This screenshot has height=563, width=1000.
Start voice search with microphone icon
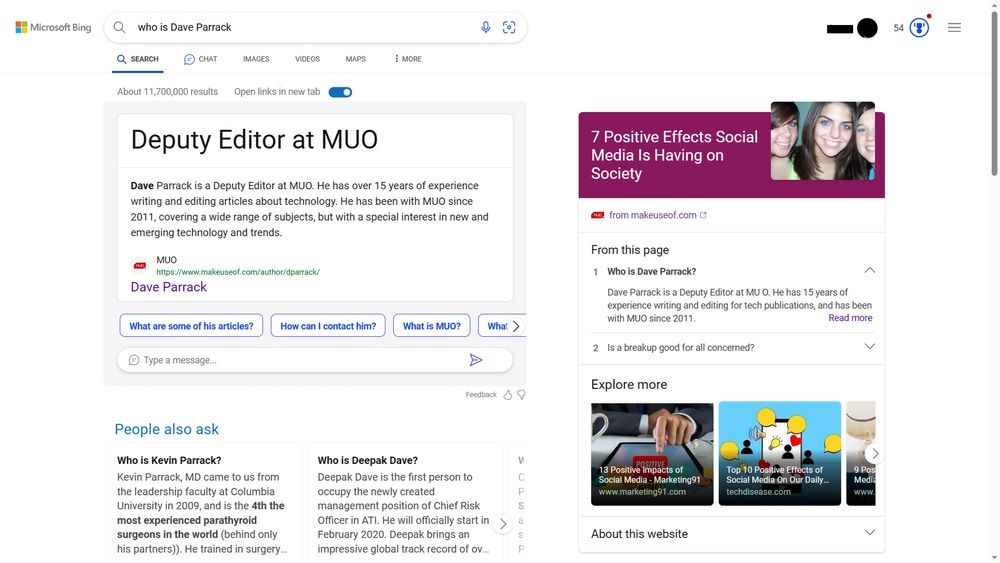(x=485, y=27)
